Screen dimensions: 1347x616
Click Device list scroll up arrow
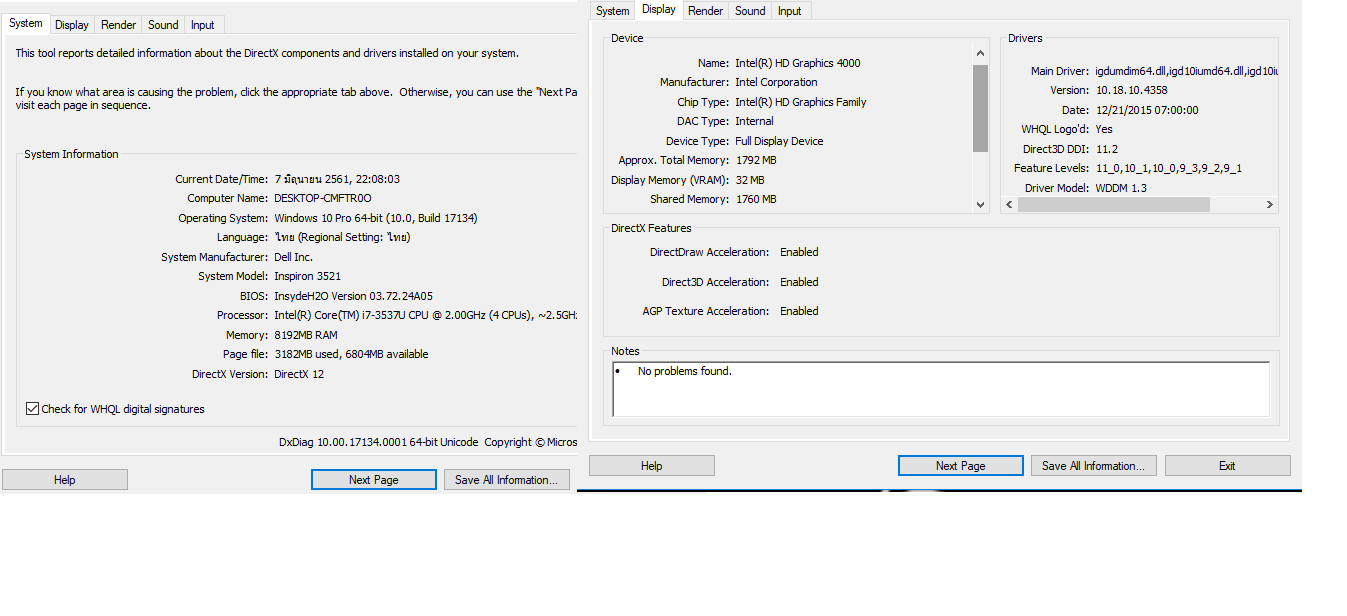tap(980, 53)
